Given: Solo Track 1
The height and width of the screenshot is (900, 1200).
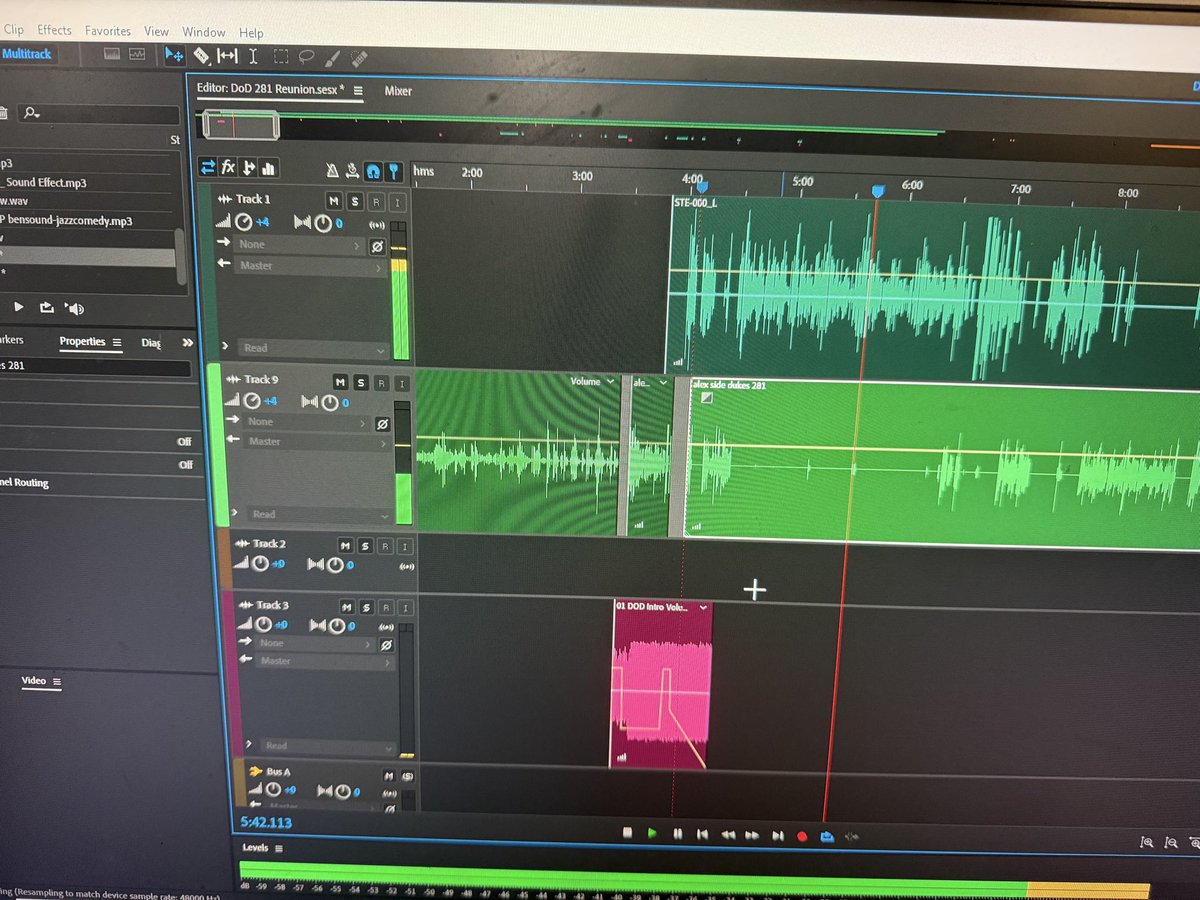Looking at the screenshot, I should 355,202.
